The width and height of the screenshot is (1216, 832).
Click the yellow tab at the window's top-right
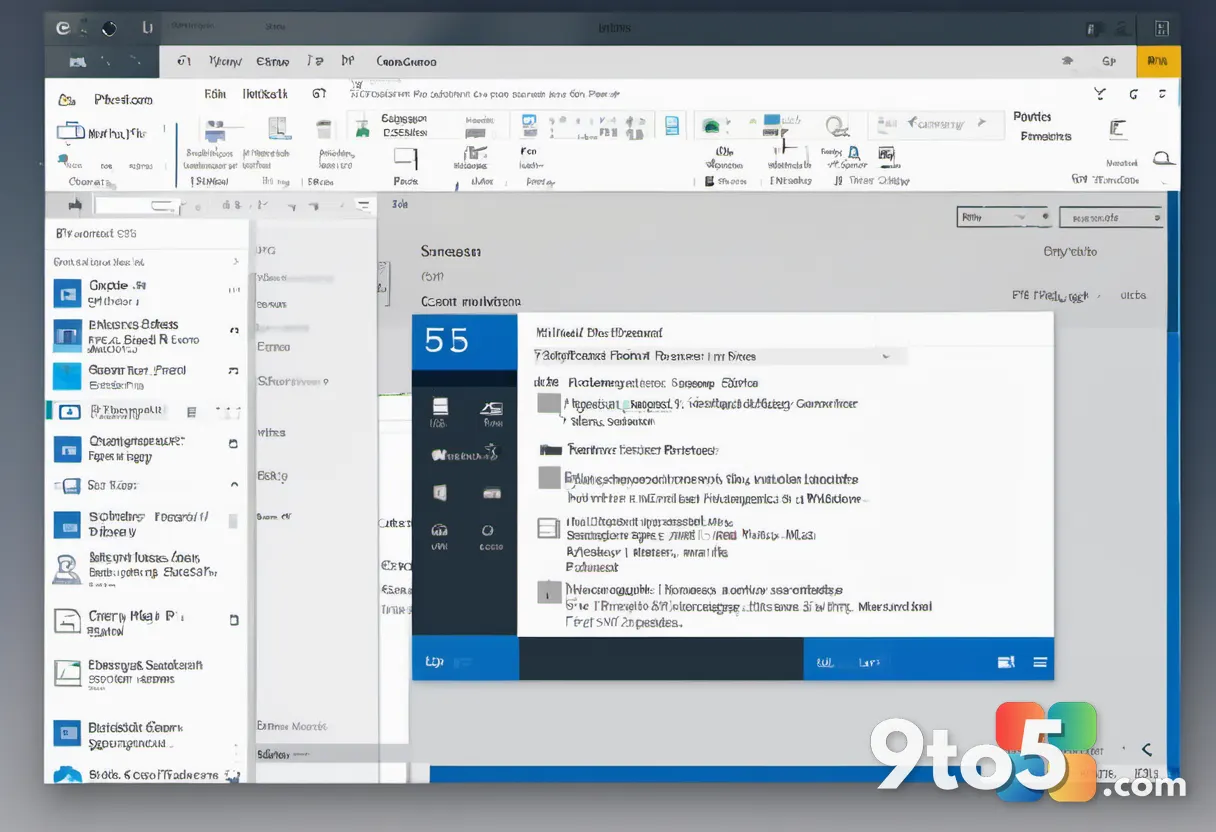1158,61
